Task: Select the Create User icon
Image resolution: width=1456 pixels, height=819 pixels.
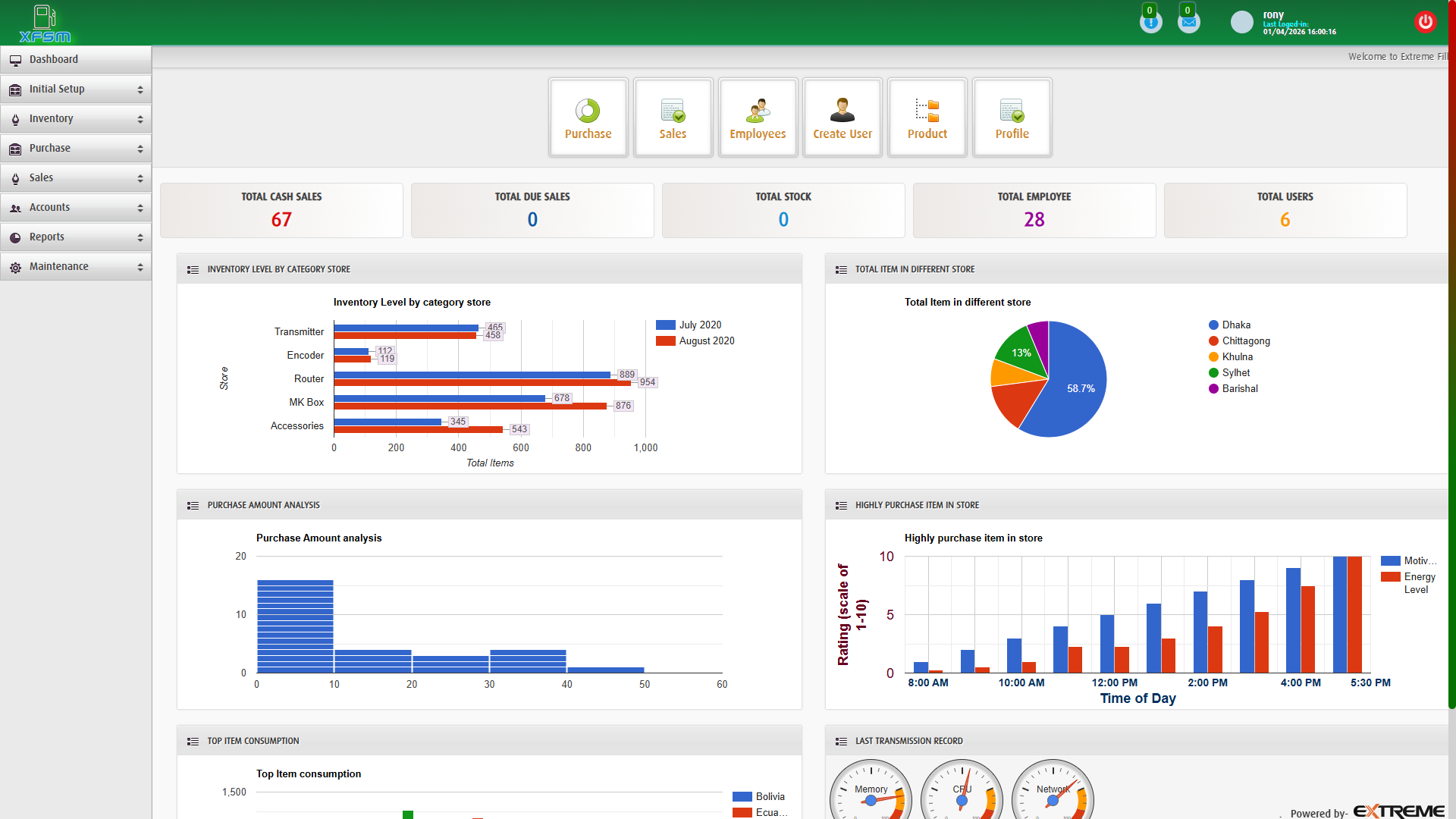Action: click(x=842, y=117)
